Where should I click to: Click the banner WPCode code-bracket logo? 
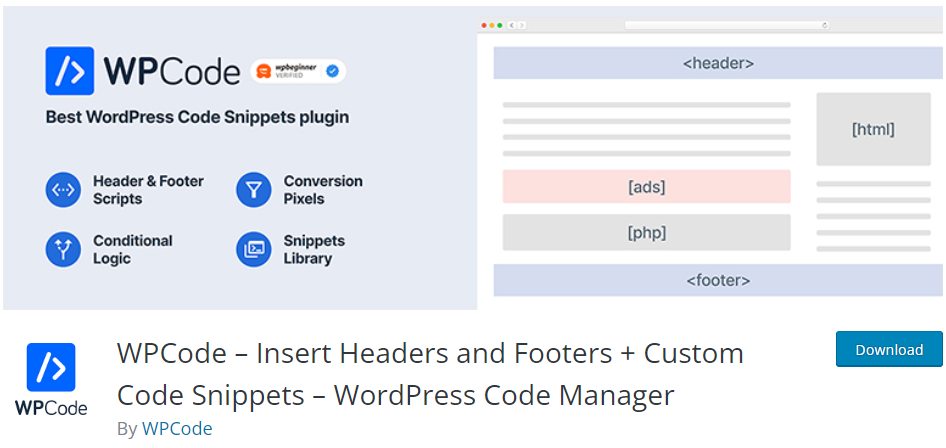[x=69, y=71]
